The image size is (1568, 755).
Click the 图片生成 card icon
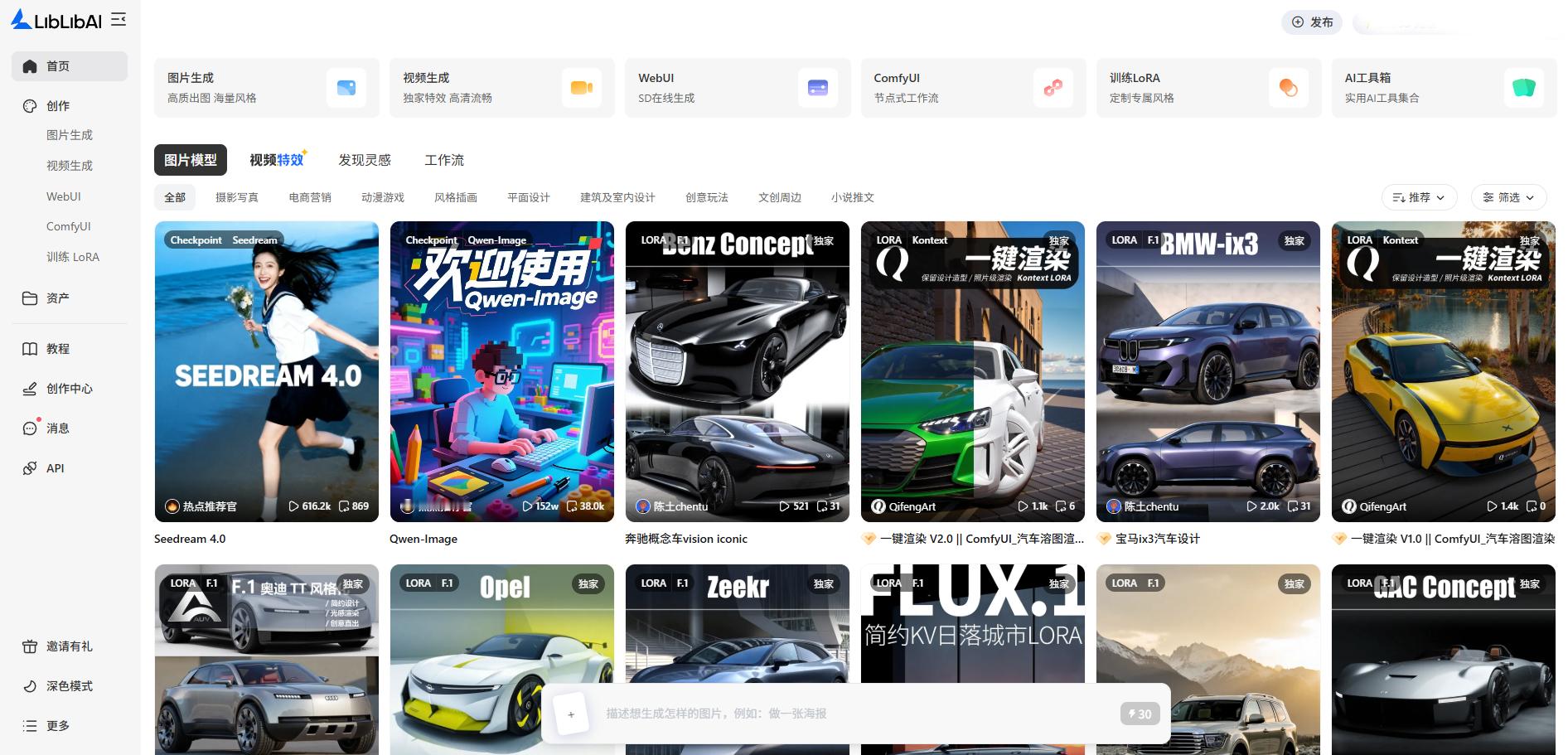346,88
